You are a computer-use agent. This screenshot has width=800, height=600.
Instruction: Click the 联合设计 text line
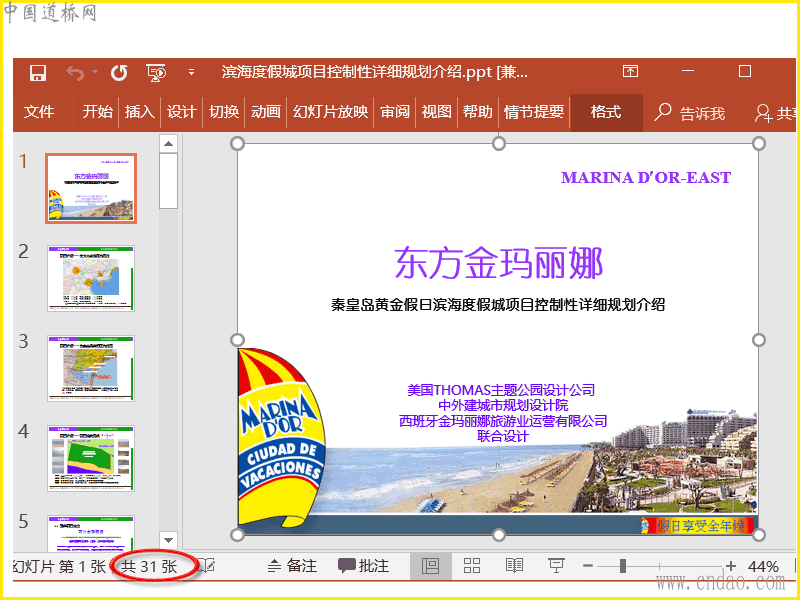pos(503,436)
